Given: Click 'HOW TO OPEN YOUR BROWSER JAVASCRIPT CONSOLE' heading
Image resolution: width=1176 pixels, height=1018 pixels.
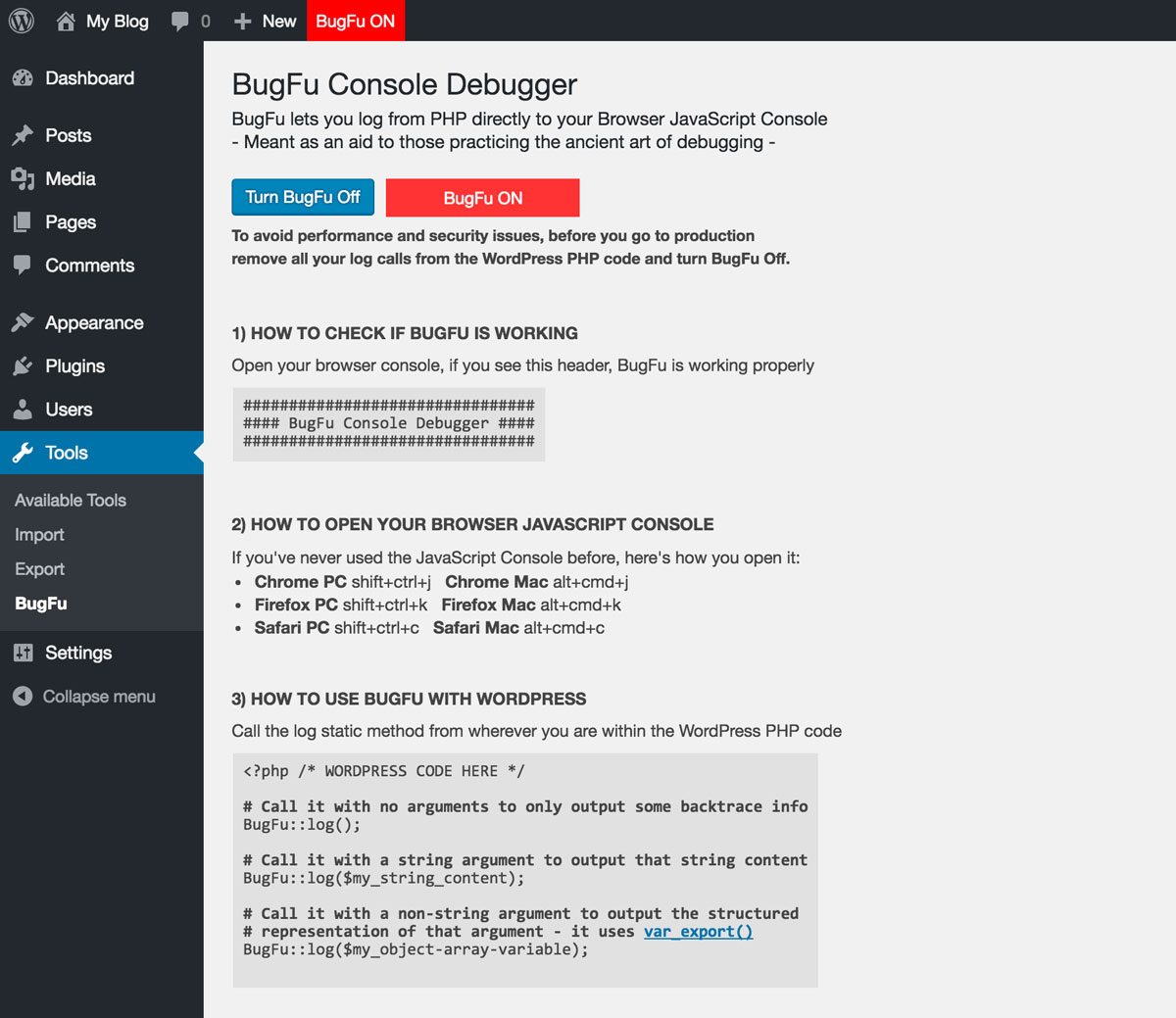Looking at the screenshot, I should point(472,524).
